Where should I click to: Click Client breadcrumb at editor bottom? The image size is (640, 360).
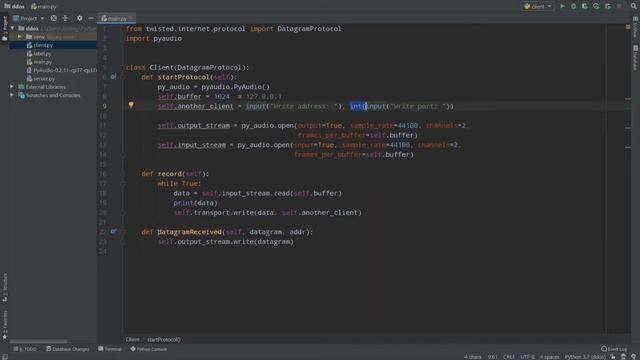click(132, 340)
